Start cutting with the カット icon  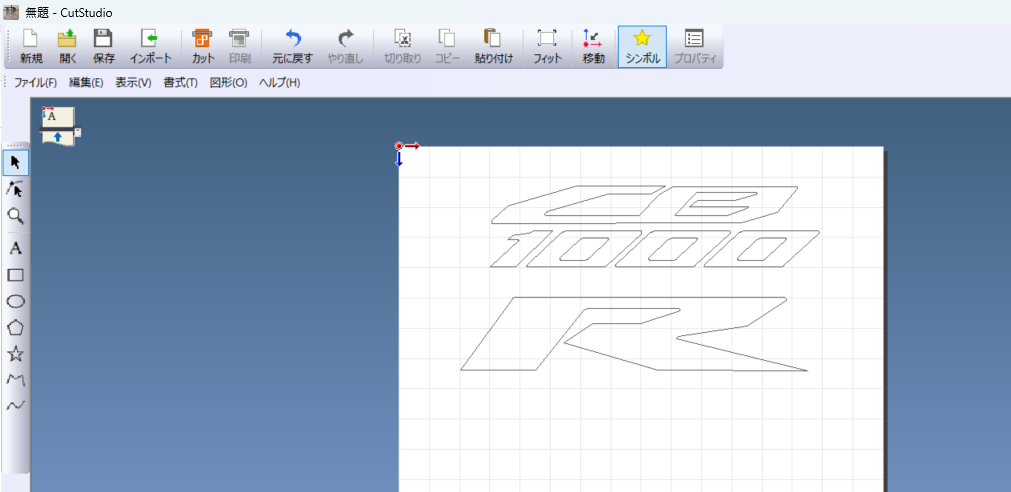click(x=203, y=46)
